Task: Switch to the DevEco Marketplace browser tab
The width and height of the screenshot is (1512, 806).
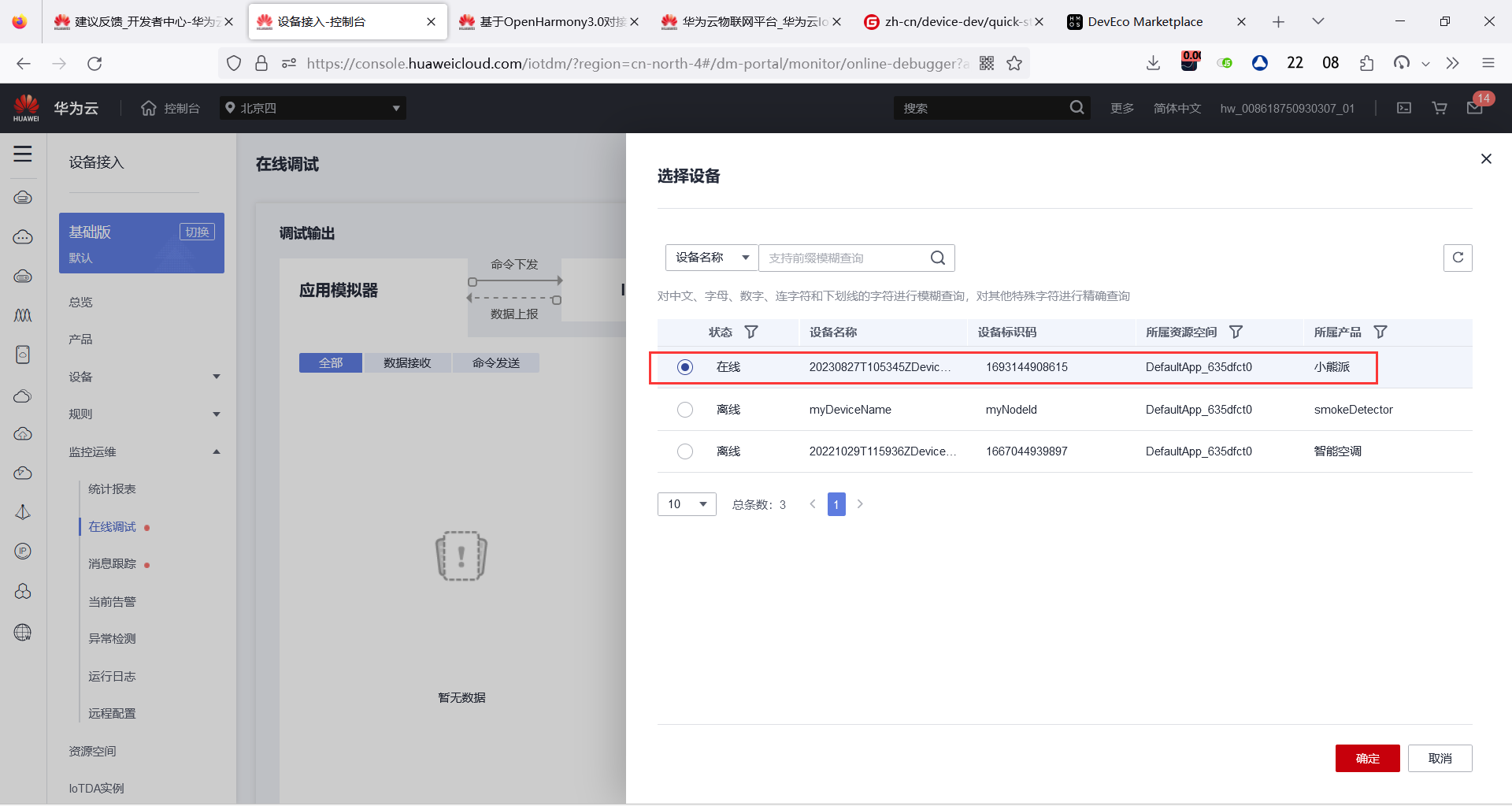Action: pyautogui.click(x=1146, y=21)
